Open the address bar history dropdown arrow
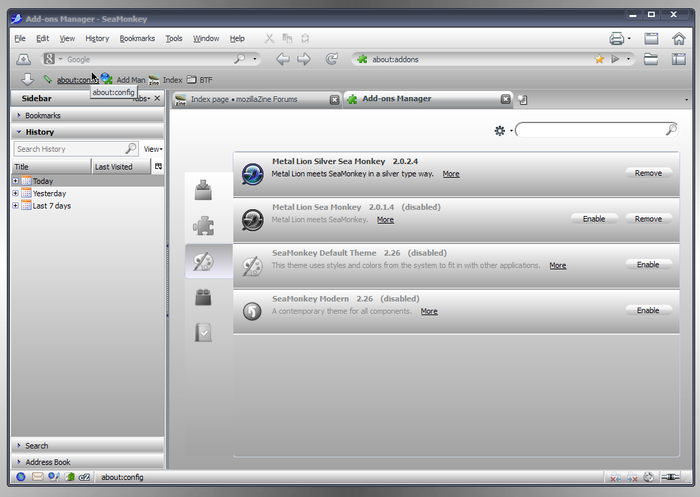700x497 pixels. [628, 59]
